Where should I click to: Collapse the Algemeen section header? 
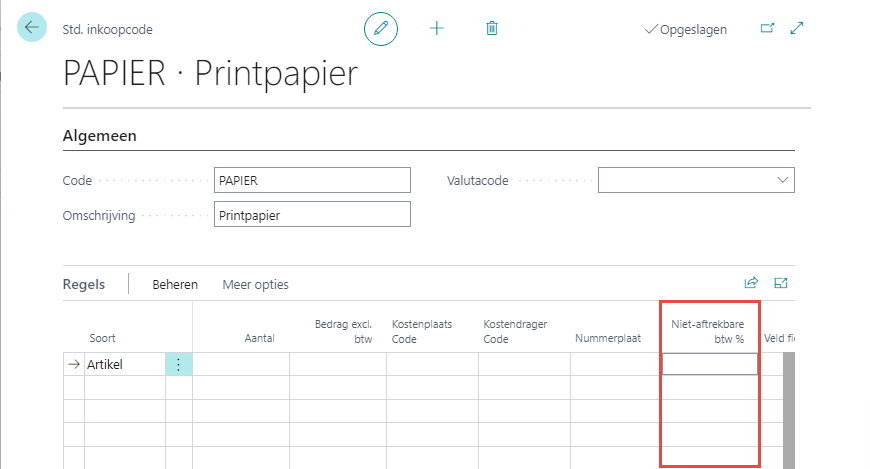tap(100, 135)
